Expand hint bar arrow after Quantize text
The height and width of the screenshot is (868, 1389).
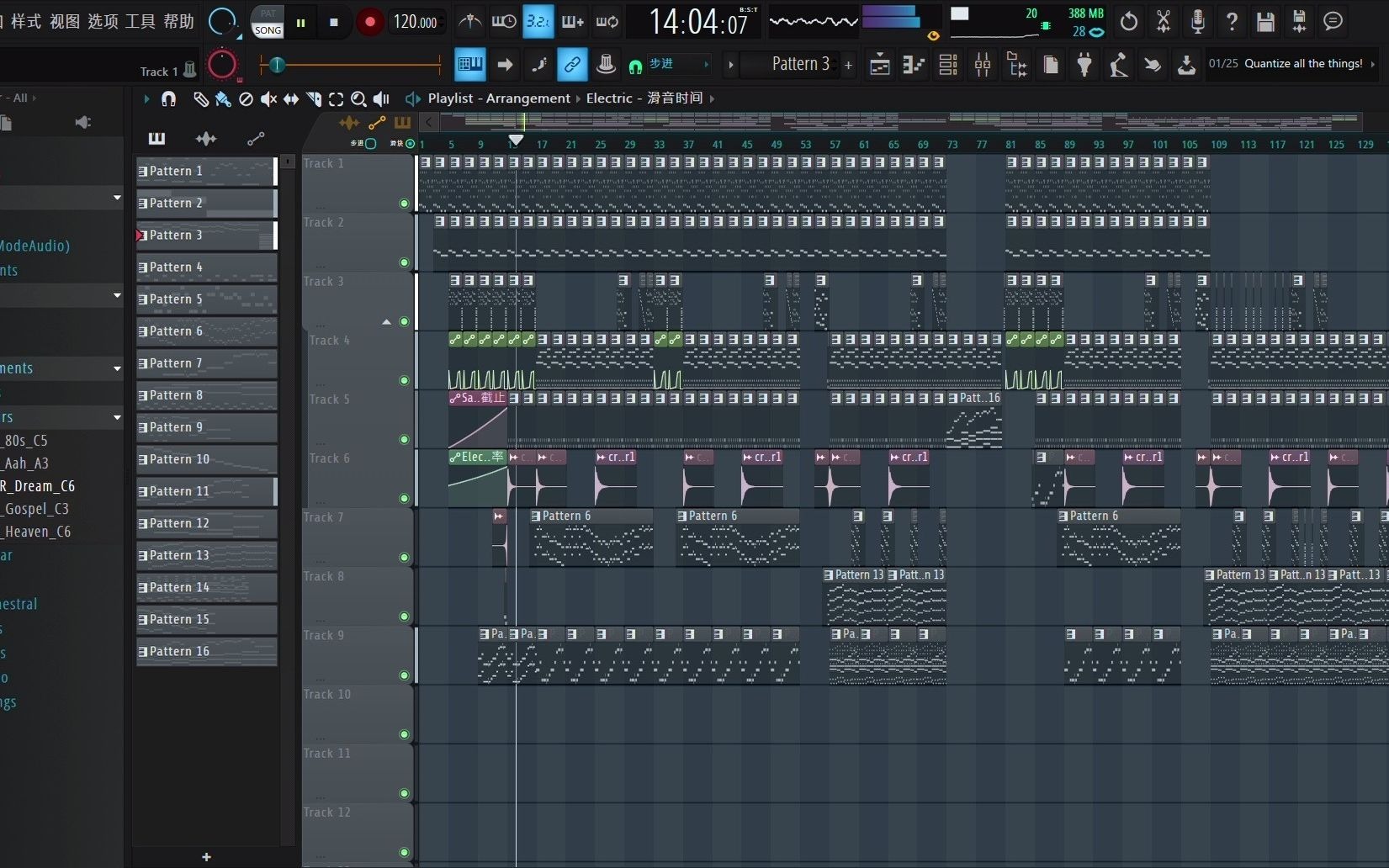[1373, 64]
